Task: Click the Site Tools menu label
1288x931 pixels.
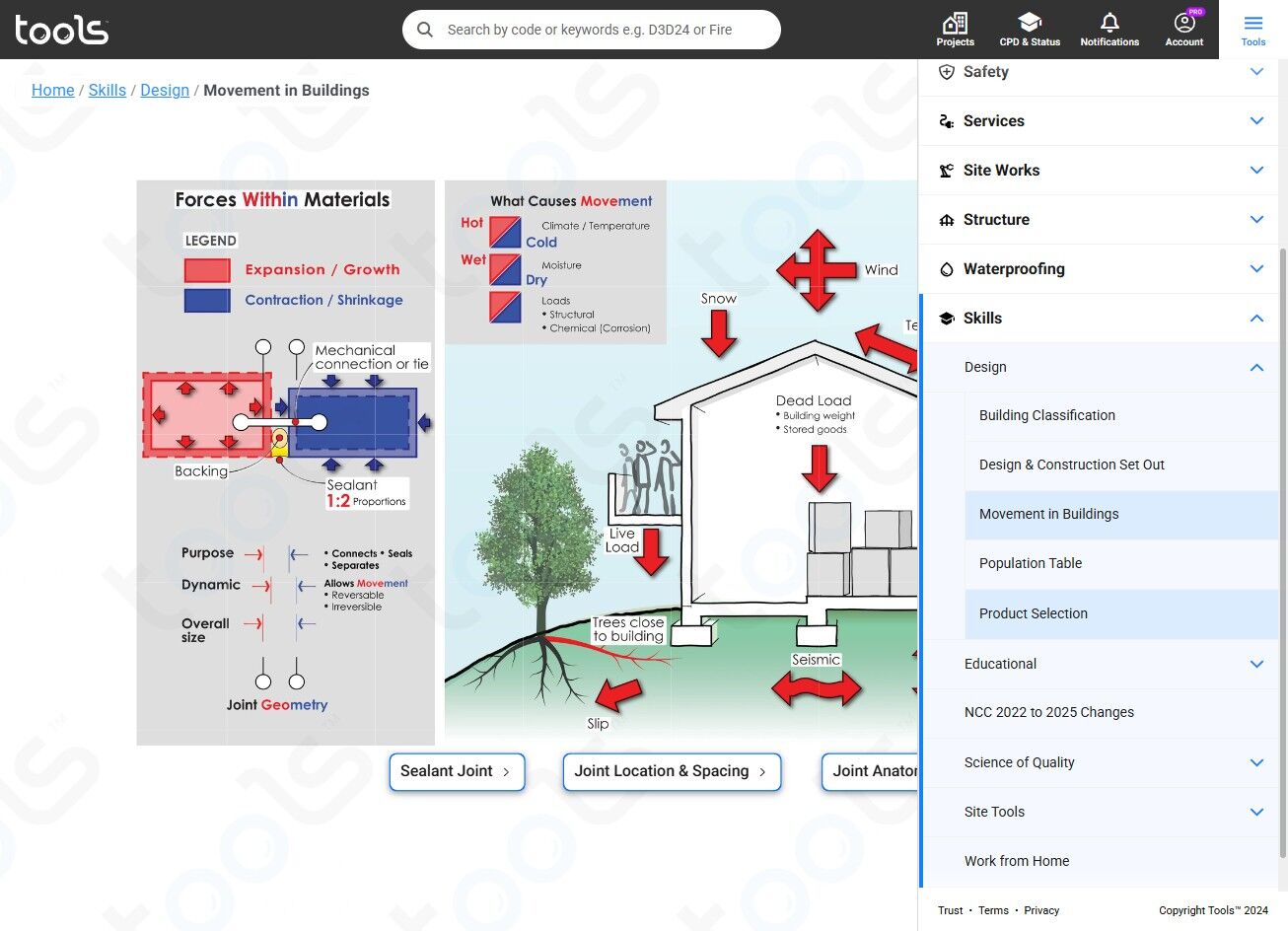Action: 994,812
